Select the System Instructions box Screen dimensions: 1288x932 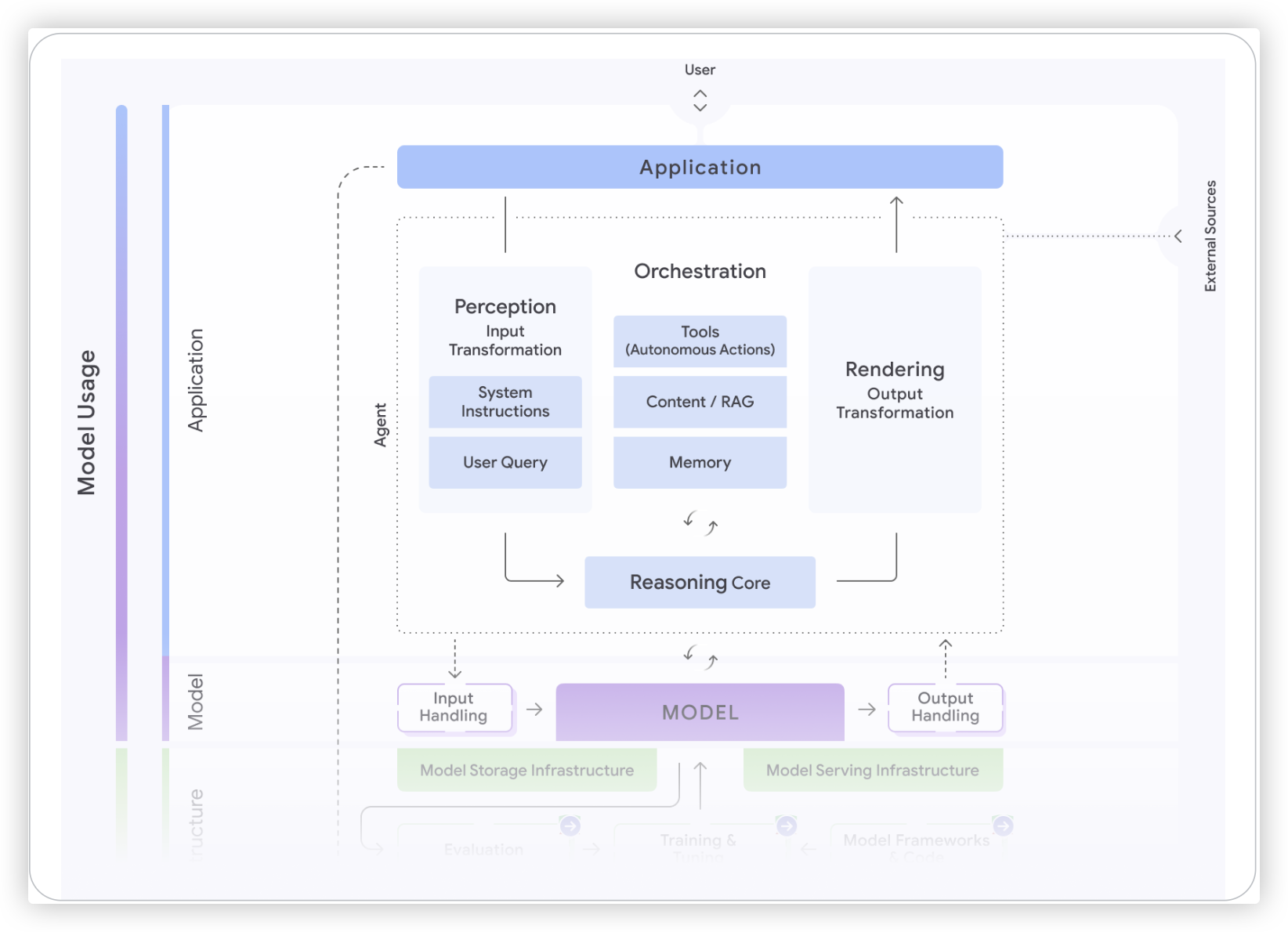(505, 402)
